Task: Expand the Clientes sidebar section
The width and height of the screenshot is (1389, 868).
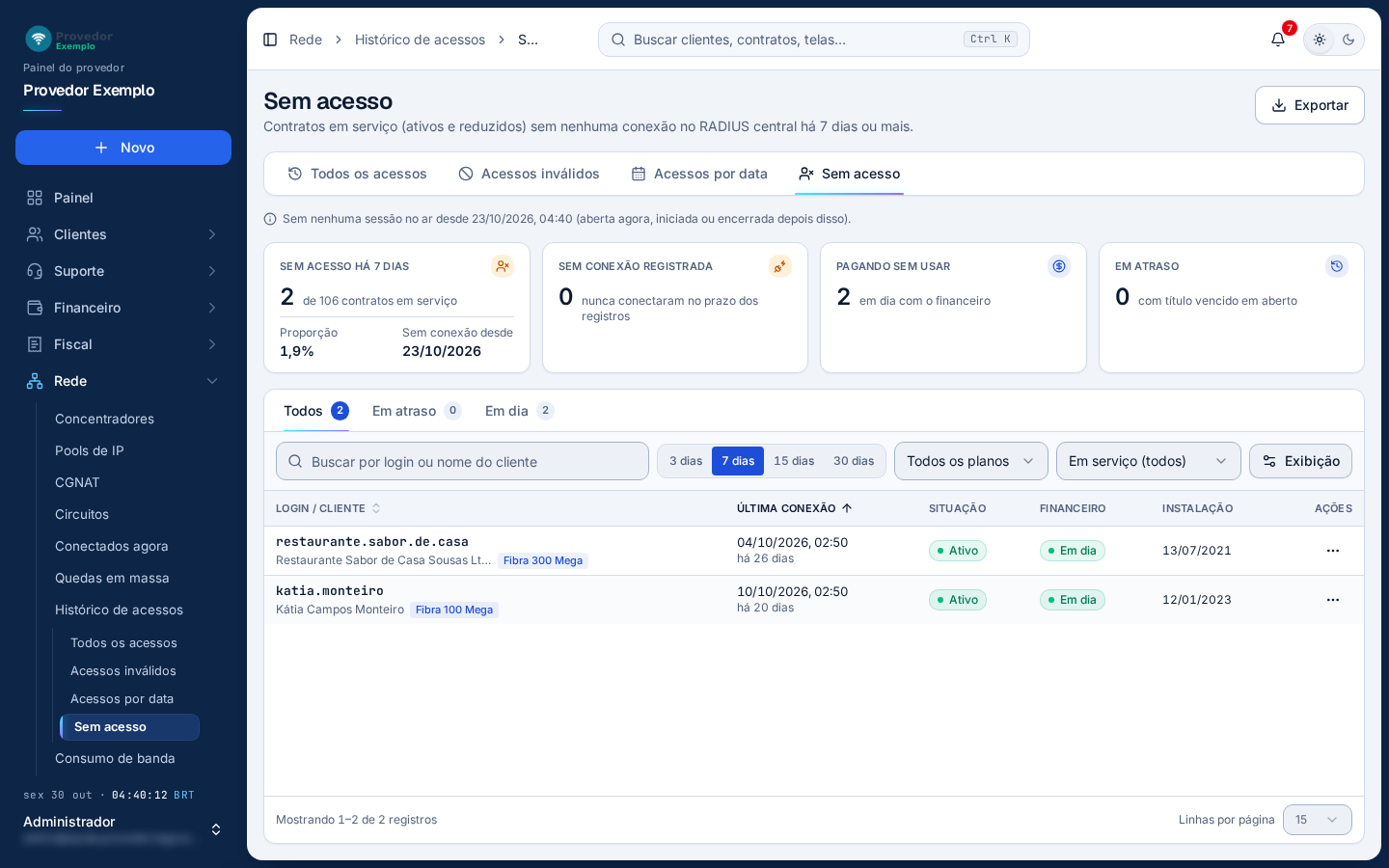Action: (123, 234)
